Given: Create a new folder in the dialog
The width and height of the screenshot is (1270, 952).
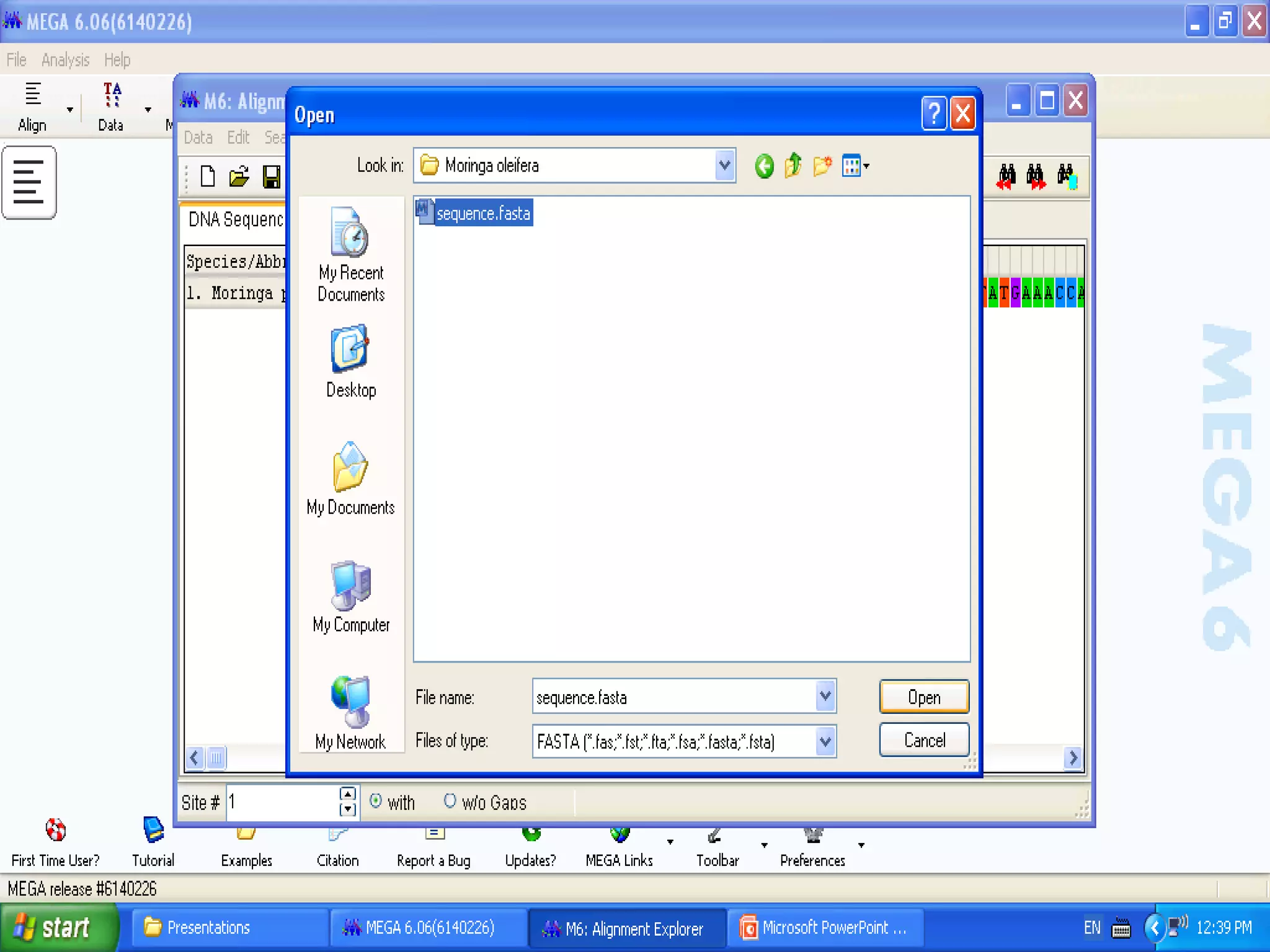Looking at the screenshot, I should coord(822,166).
